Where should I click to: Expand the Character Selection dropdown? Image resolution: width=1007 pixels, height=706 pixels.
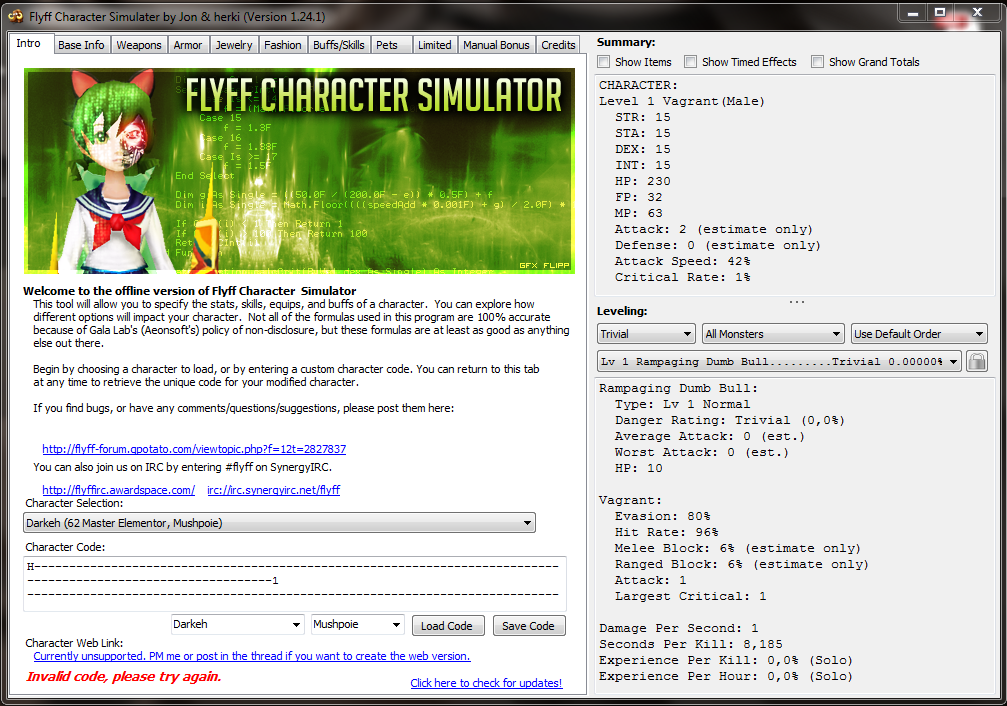(x=279, y=523)
